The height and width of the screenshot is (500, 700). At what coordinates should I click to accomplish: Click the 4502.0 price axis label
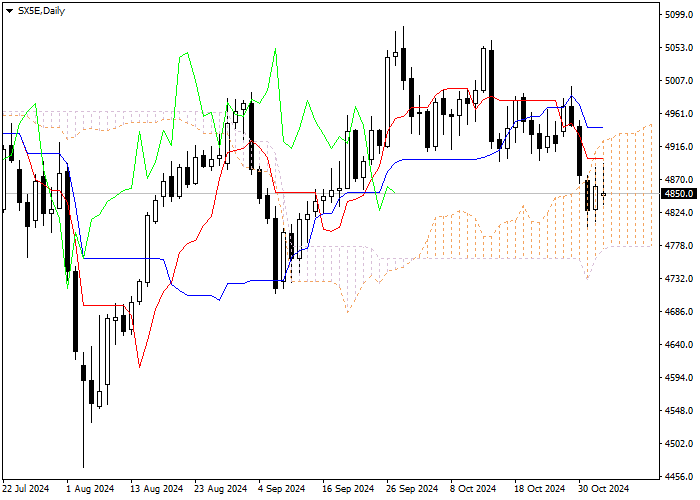679,444
